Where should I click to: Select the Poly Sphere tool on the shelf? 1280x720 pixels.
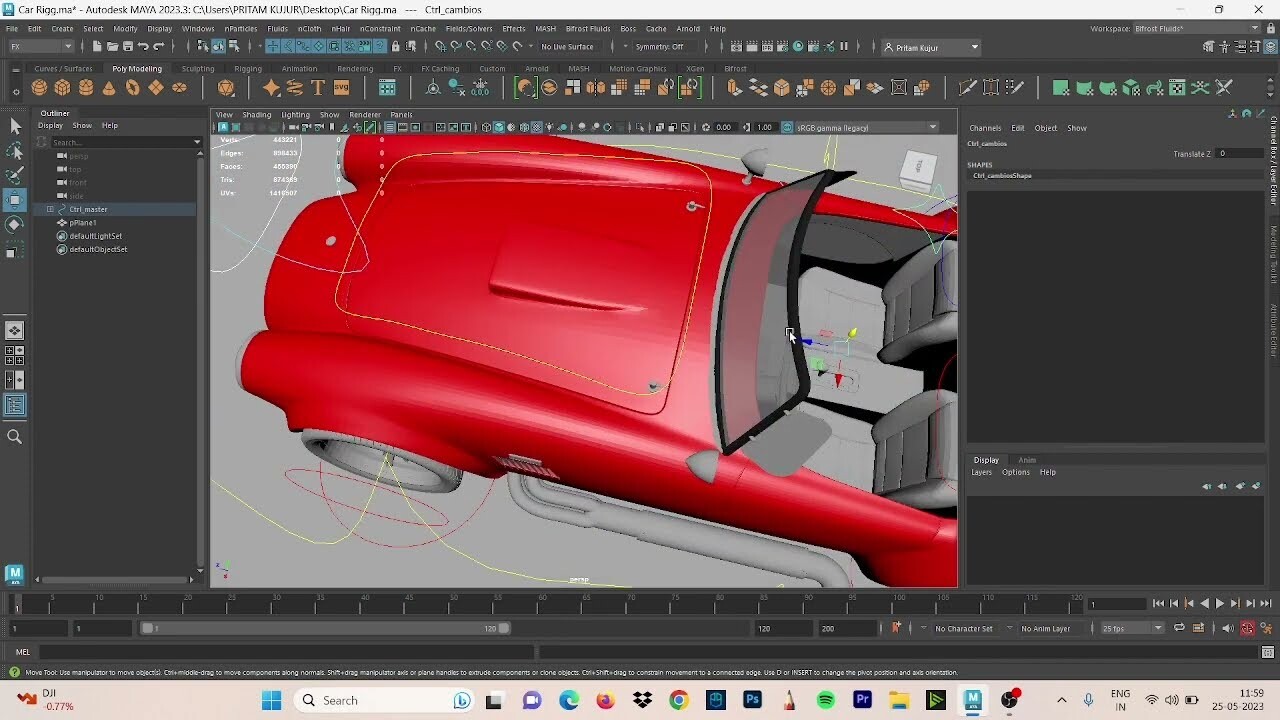[x=39, y=88]
